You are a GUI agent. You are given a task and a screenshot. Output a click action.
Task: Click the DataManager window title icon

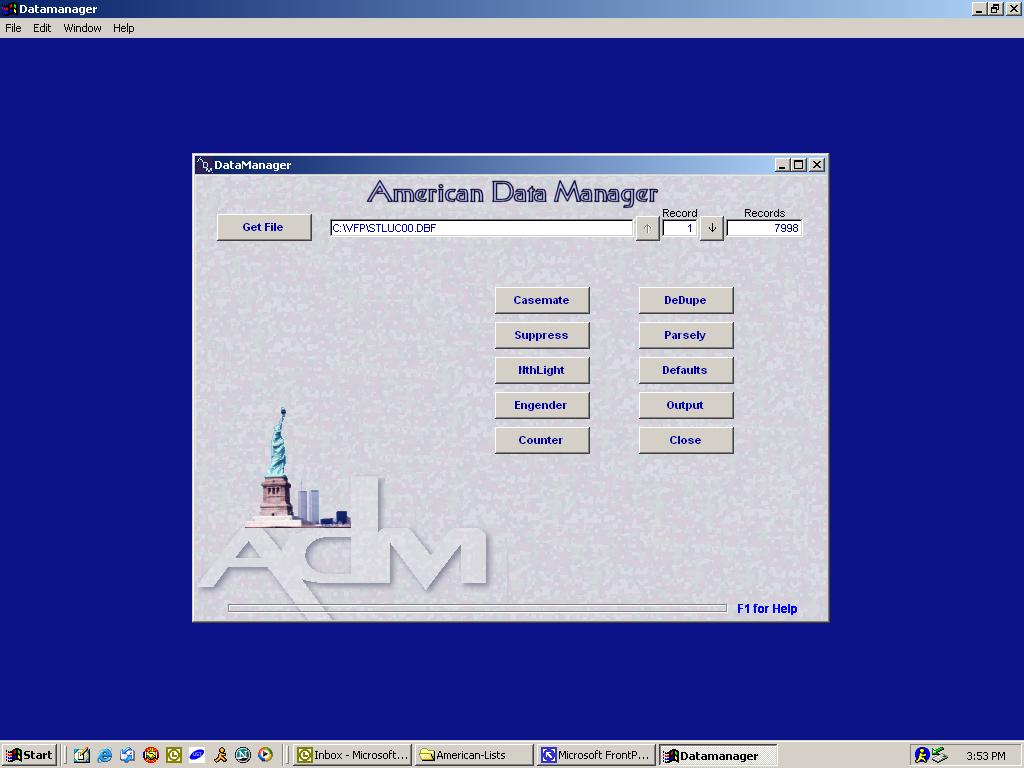pyautogui.click(x=204, y=165)
